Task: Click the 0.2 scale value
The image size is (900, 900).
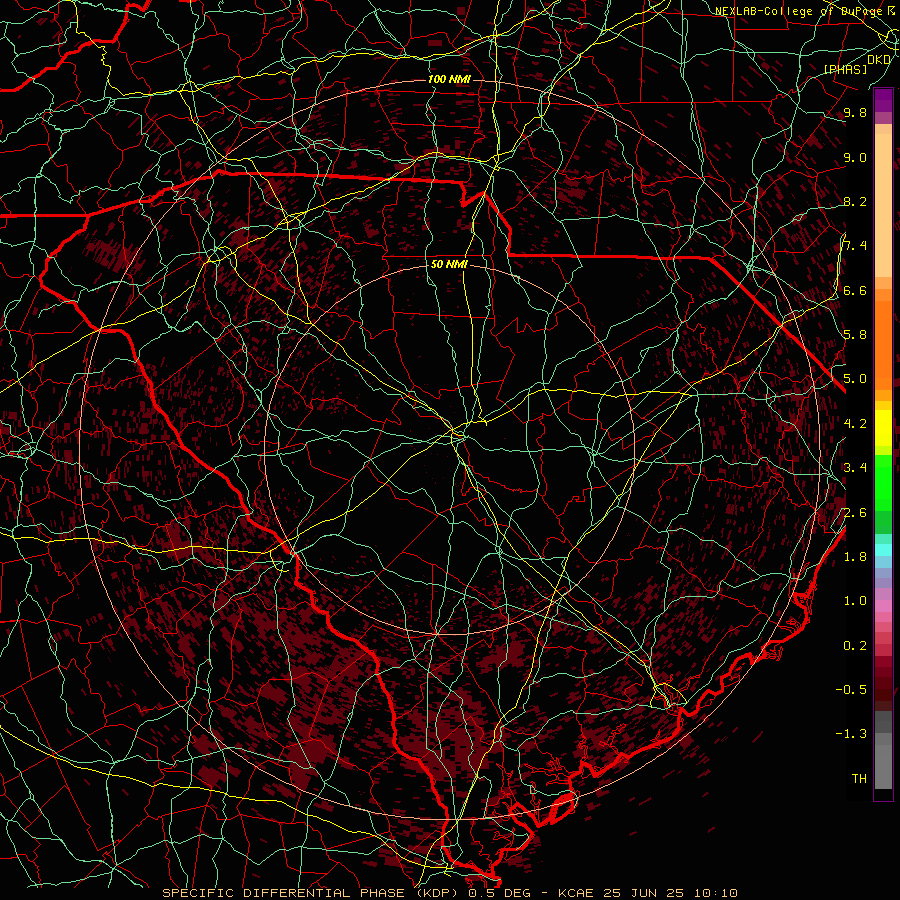Action: [x=855, y=646]
